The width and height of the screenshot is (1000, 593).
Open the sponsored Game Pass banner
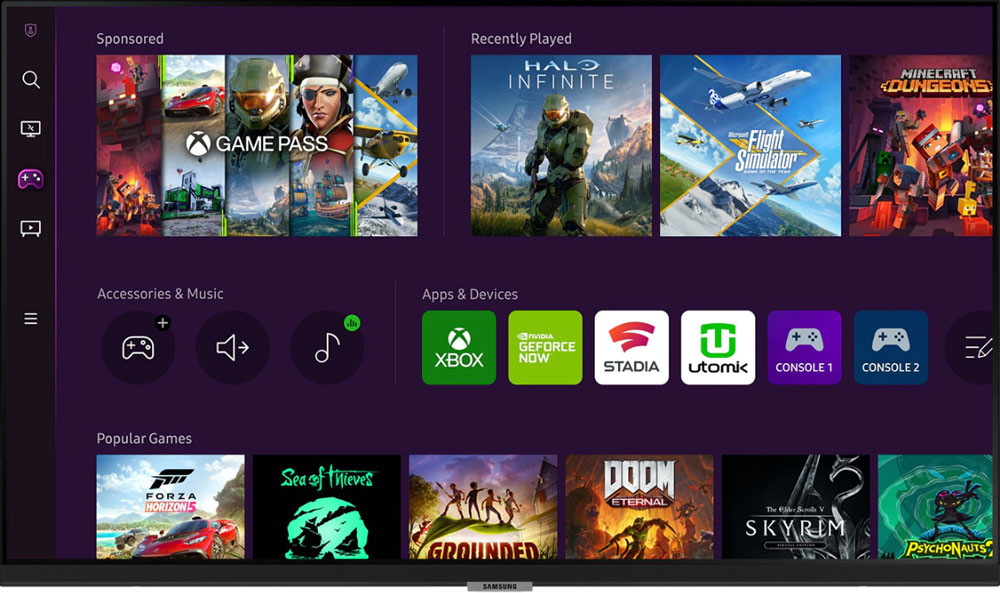(257, 145)
